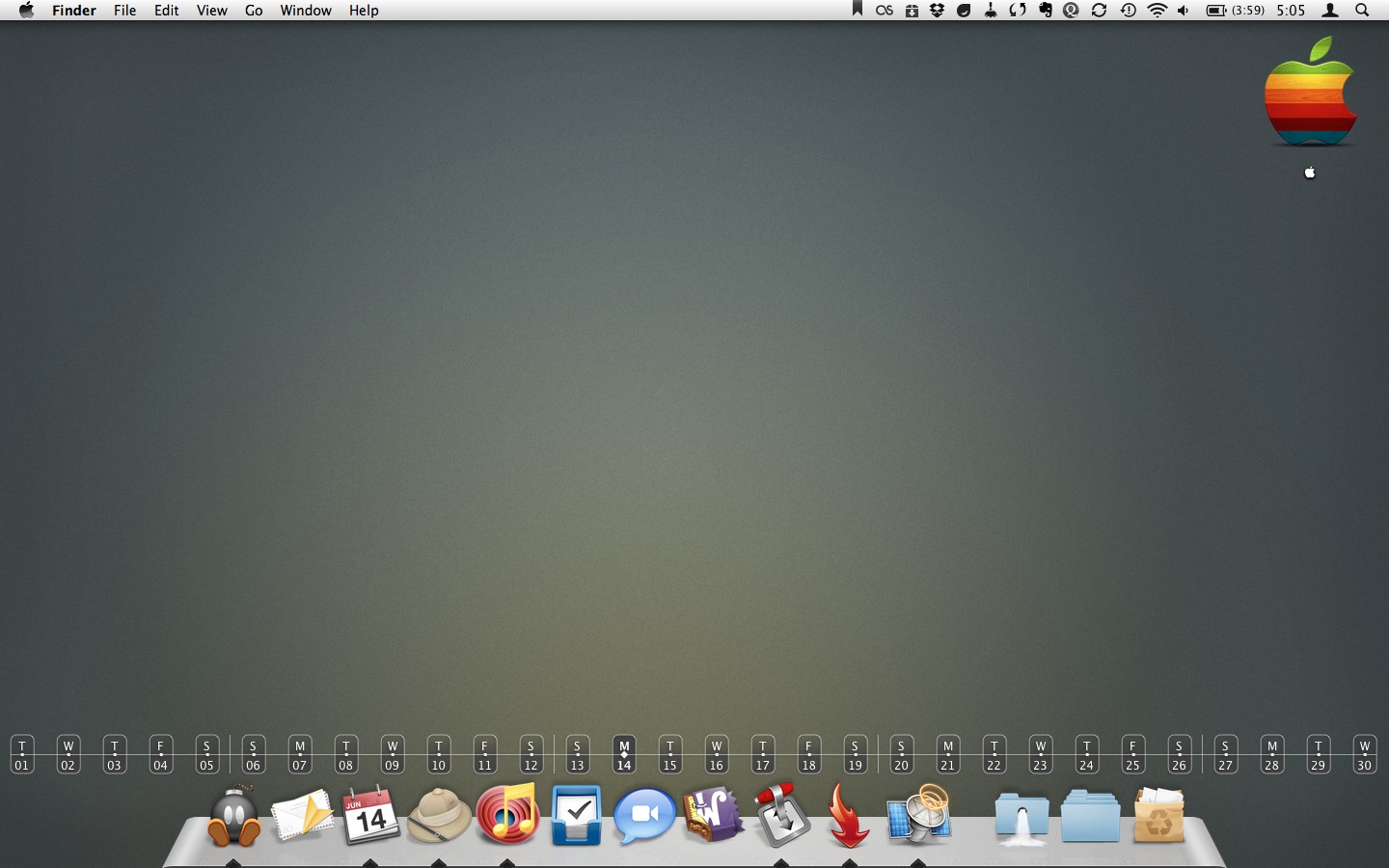Viewport: 1389px width, 868px height.
Task: Click the clock showing 5:05
Action: point(1291,11)
